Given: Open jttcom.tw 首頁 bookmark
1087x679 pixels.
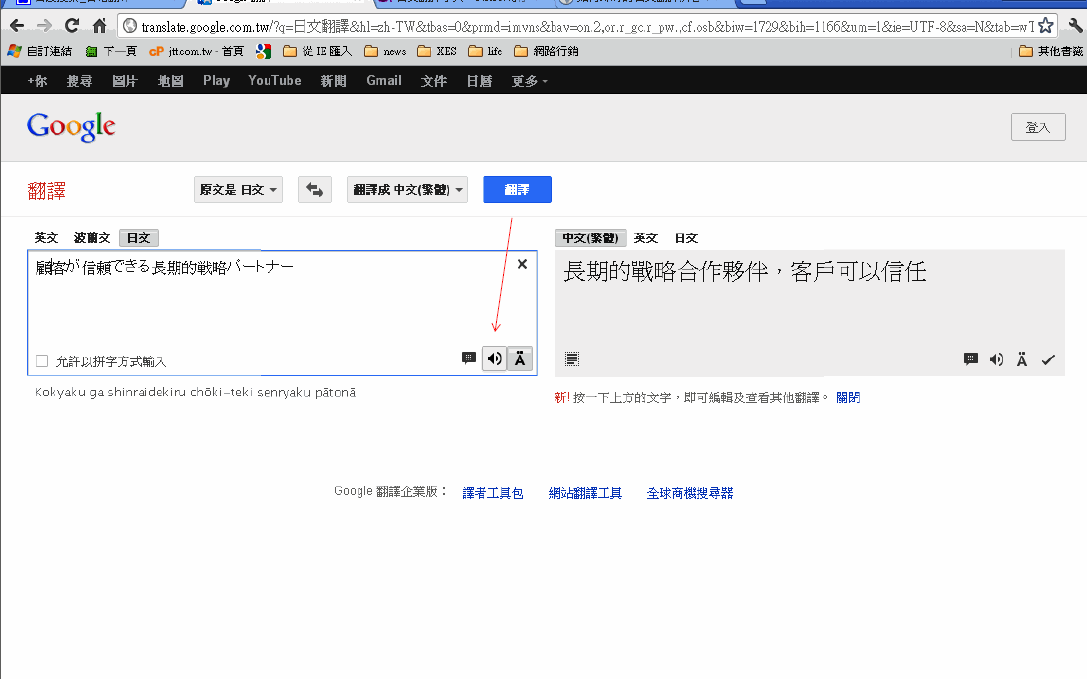Looking at the screenshot, I should pyautogui.click(x=196, y=51).
